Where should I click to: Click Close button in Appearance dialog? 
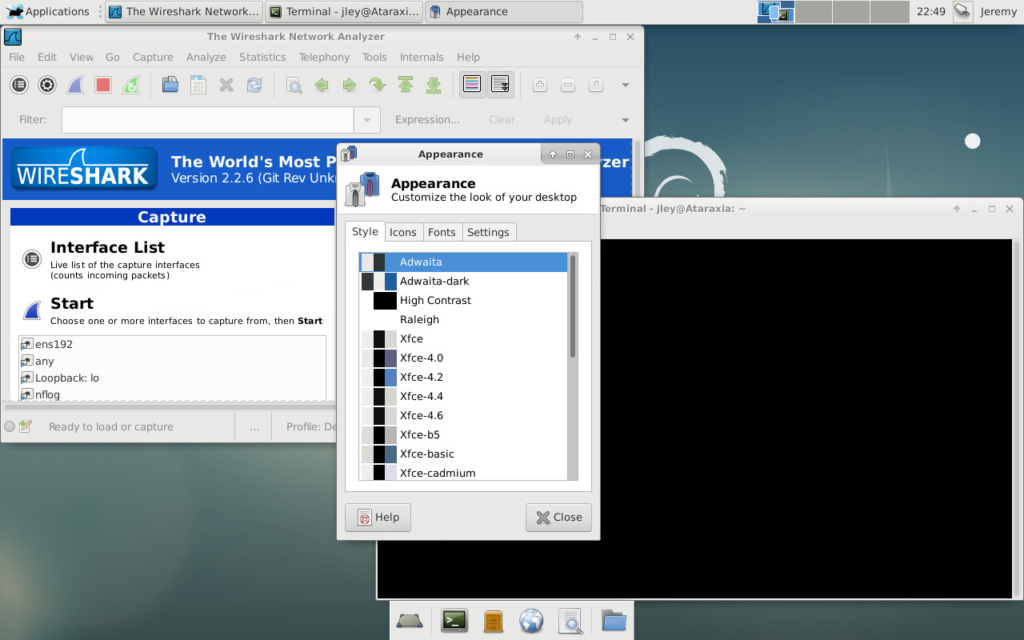click(x=558, y=517)
